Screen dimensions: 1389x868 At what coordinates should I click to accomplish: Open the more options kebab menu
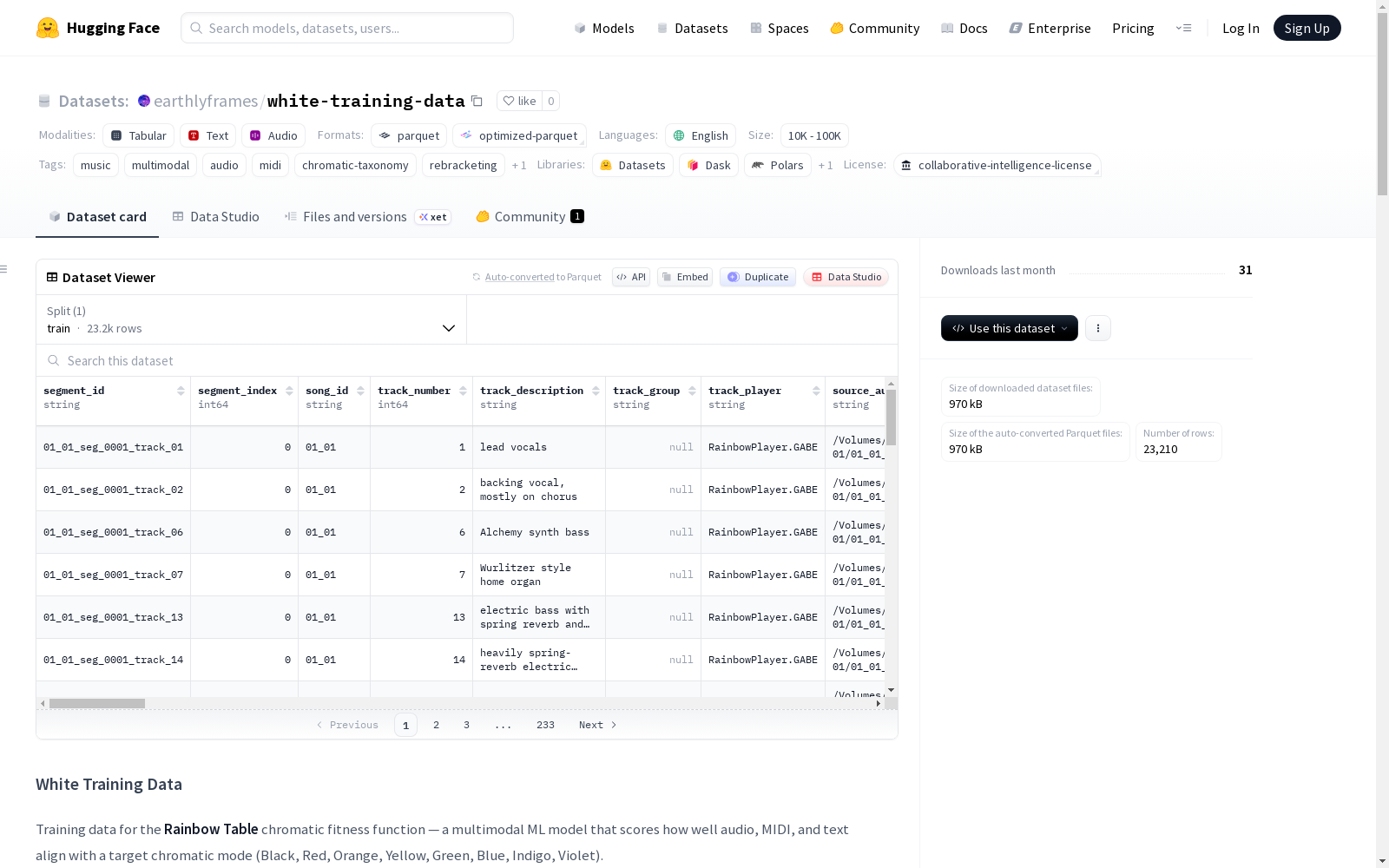1098,328
